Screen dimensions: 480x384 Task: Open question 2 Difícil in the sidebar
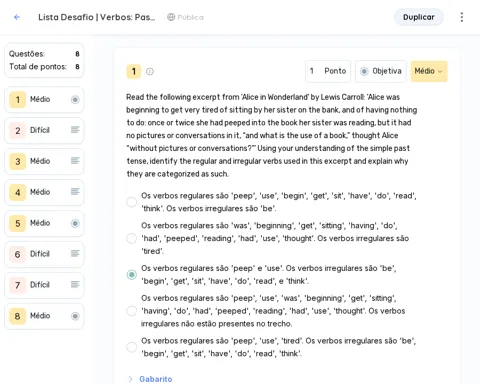coord(44,130)
